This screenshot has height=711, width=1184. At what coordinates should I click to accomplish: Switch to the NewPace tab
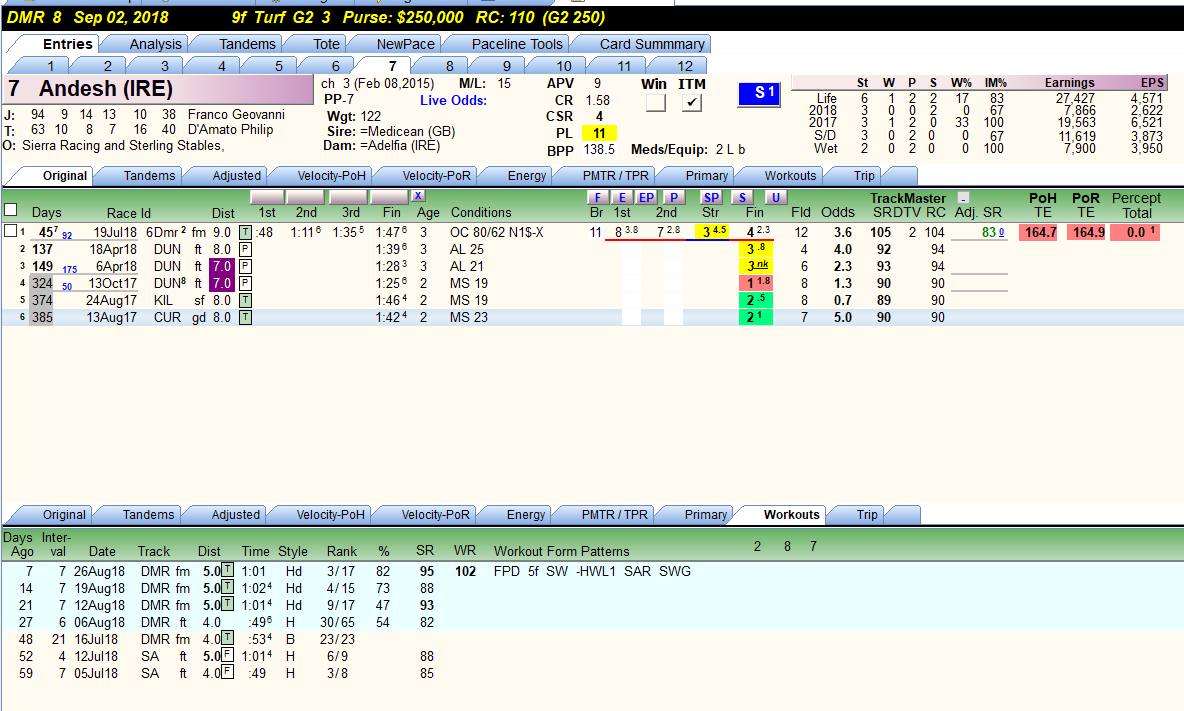click(x=405, y=44)
